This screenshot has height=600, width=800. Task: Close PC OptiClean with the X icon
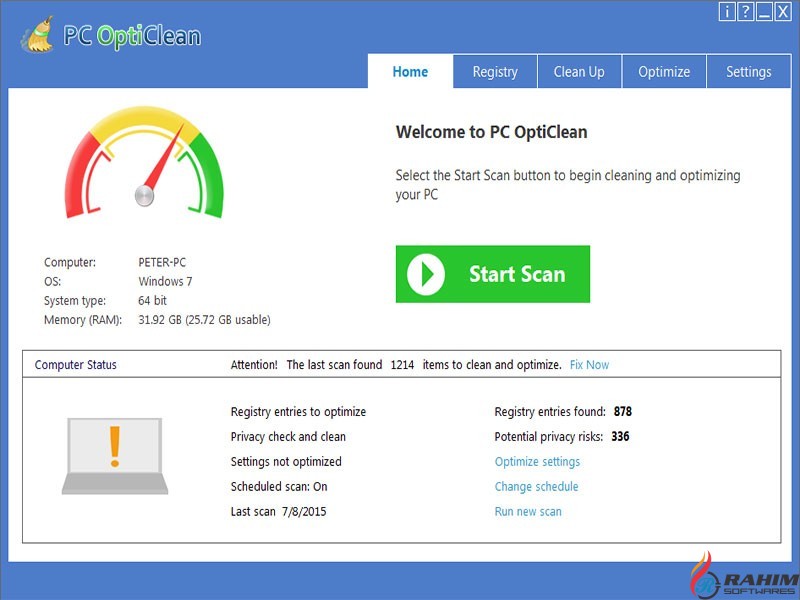[x=782, y=12]
